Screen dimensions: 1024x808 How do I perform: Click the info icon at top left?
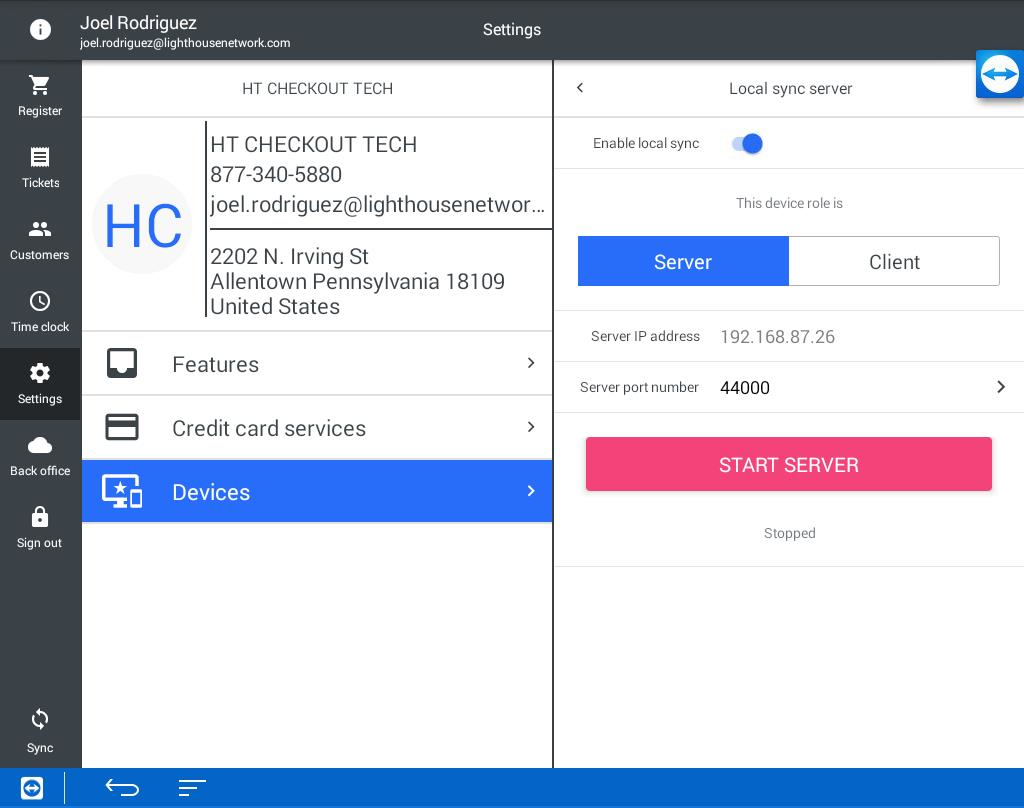pyautogui.click(x=40, y=30)
